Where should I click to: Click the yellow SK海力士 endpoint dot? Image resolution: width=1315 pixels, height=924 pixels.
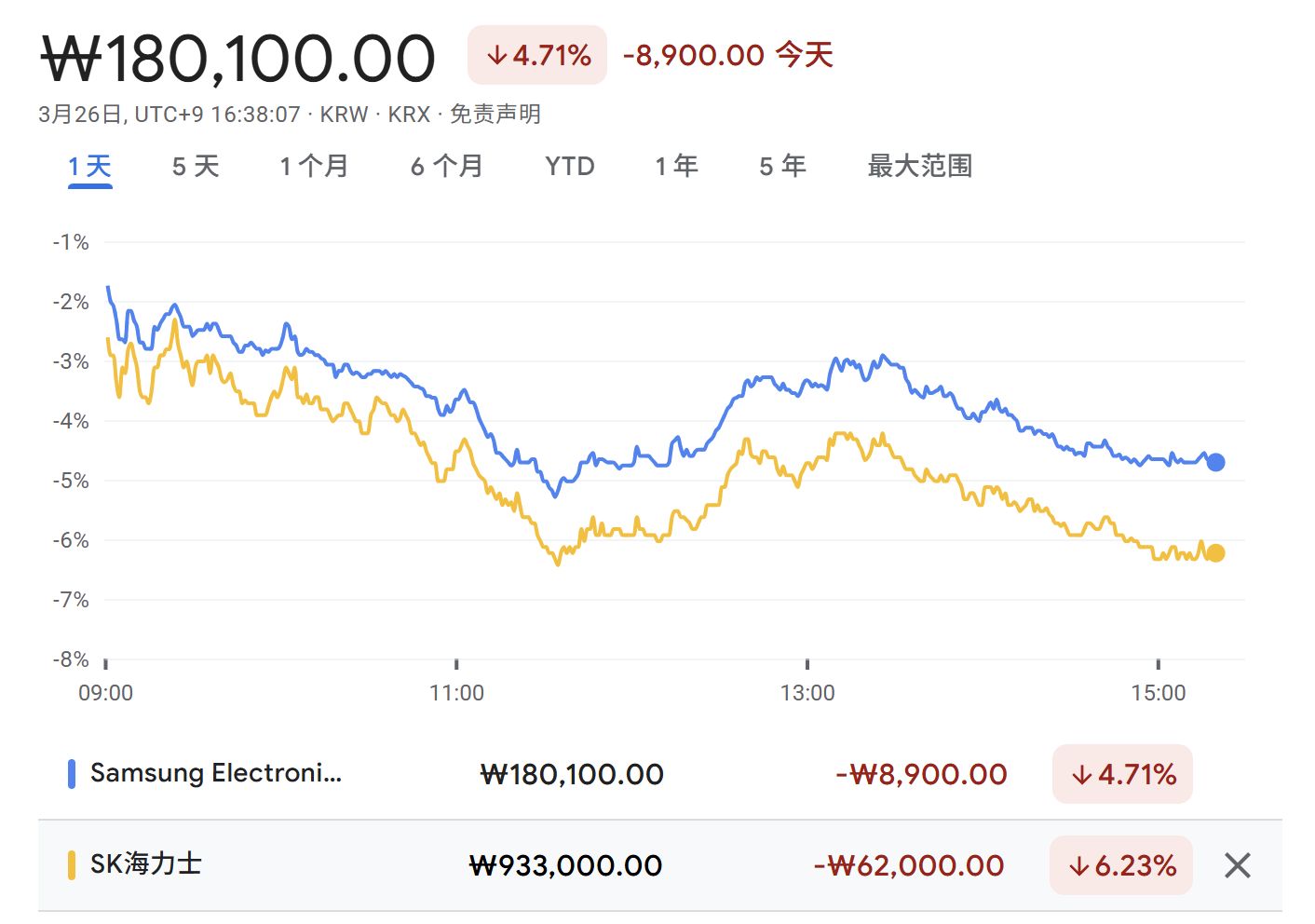[1215, 553]
